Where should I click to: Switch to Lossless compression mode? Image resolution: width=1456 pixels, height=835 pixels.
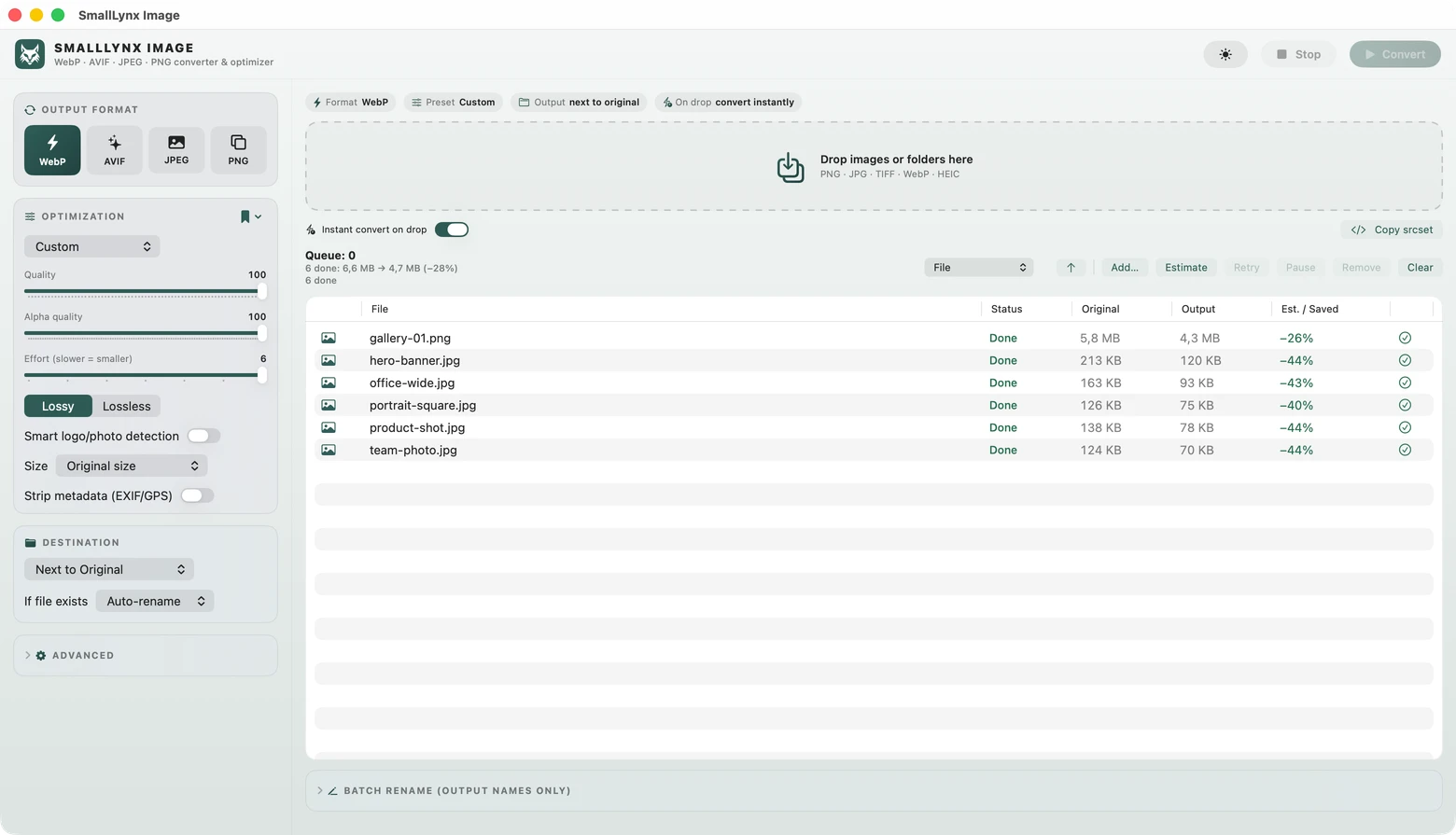pos(126,406)
